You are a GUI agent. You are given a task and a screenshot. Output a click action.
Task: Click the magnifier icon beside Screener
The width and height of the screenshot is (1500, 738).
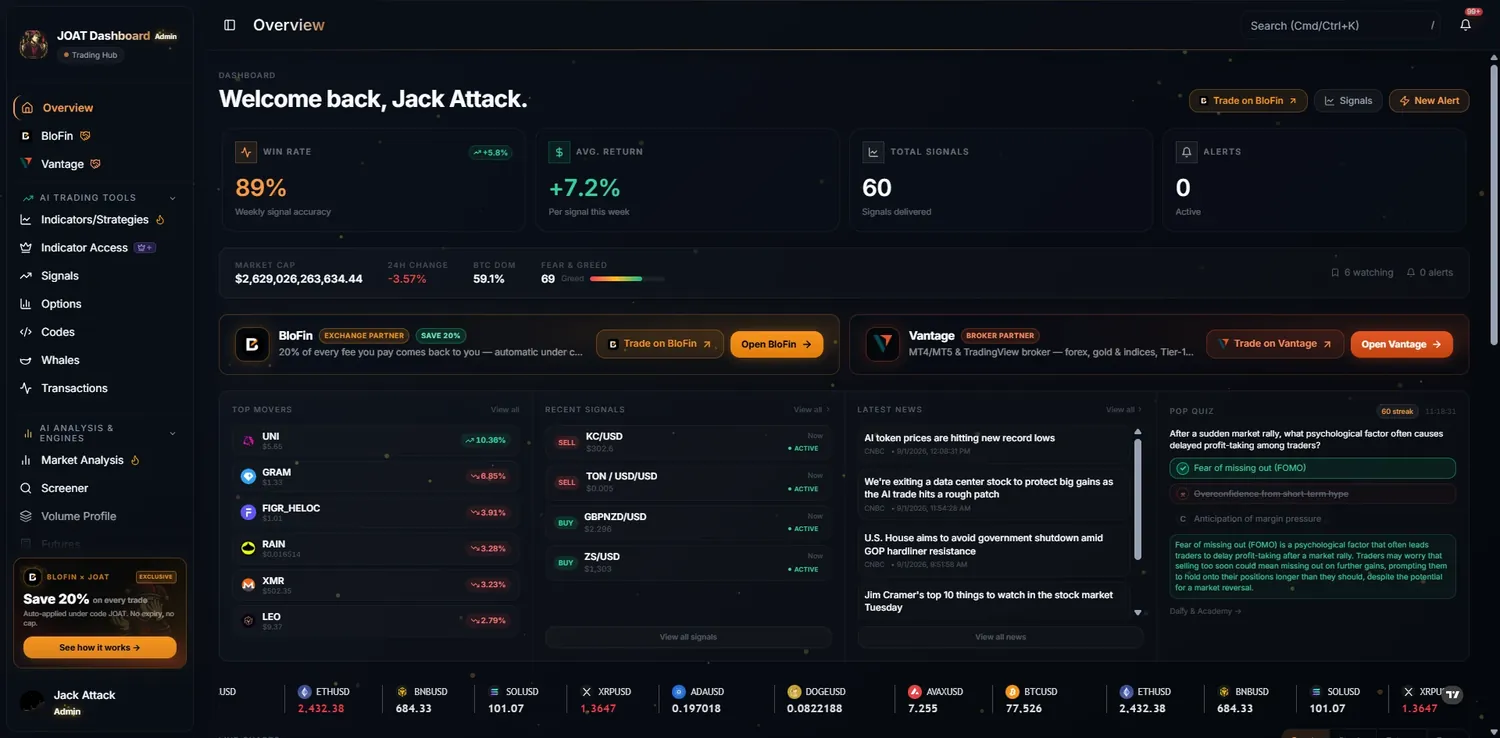[x=26, y=488]
